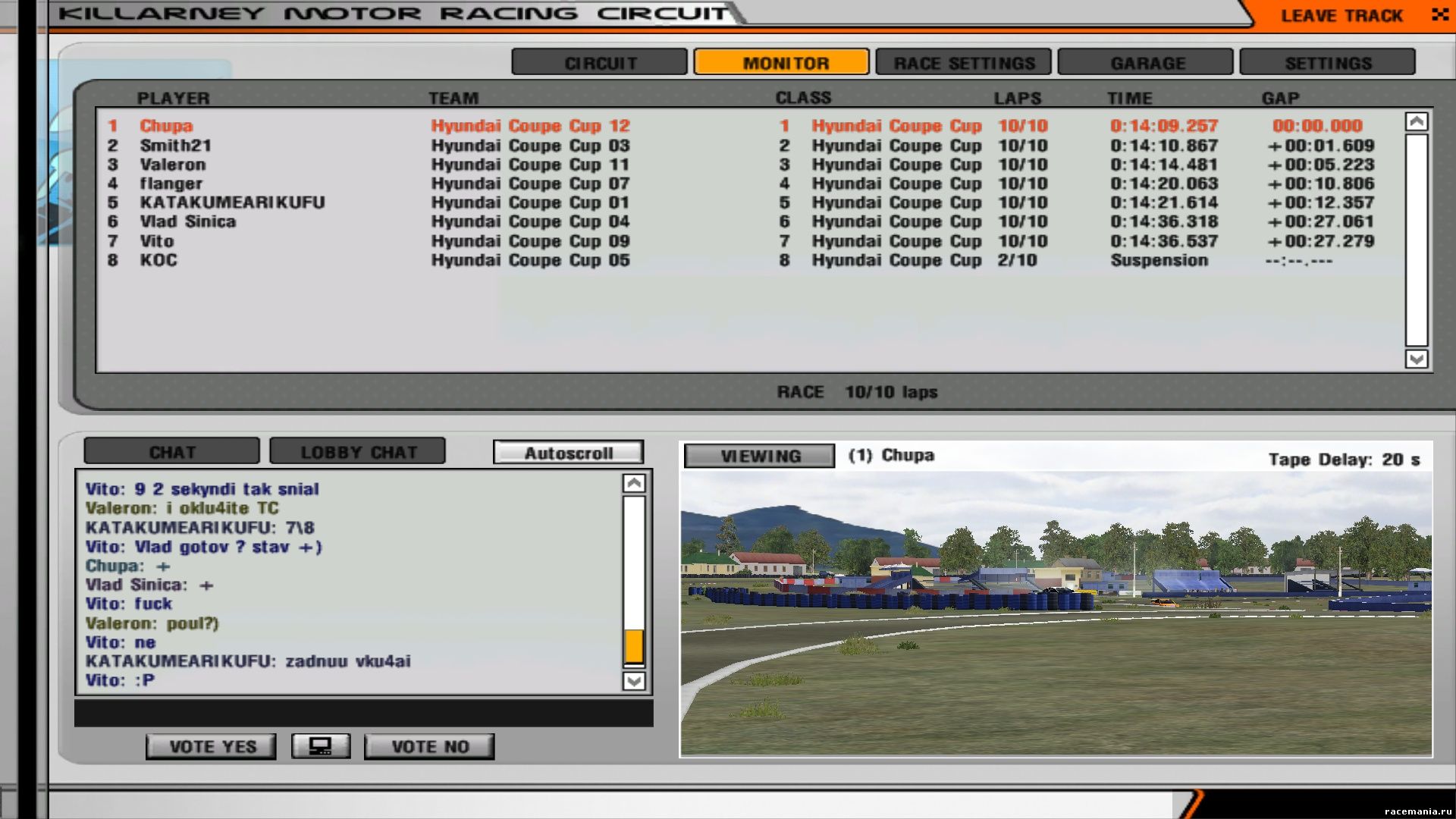This screenshot has width=1456, height=819.
Task: Click team Hyundai Coupe Cup 05
Action: point(530,260)
